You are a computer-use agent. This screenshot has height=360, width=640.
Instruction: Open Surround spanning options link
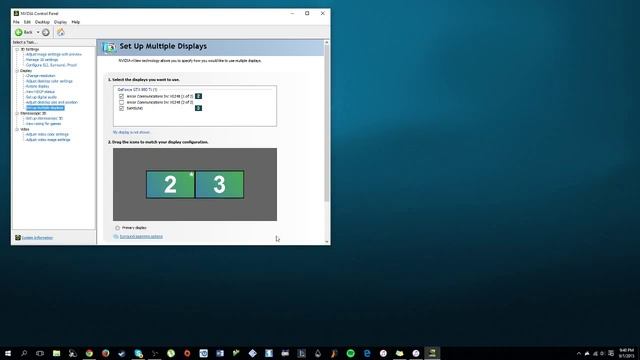(x=141, y=237)
